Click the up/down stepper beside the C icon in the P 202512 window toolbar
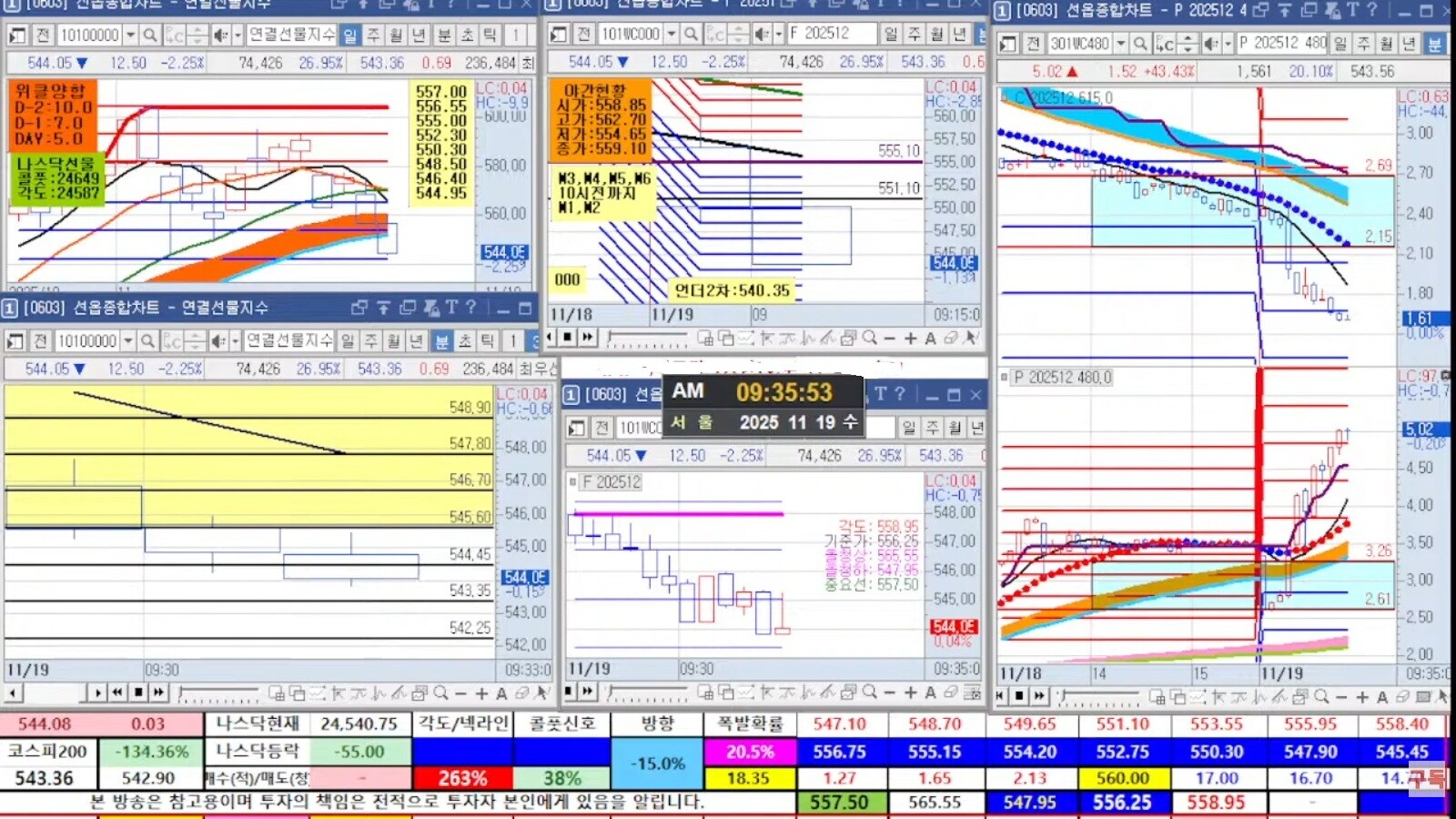The width and height of the screenshot is (1456, 819). (x=1188, y=44)
